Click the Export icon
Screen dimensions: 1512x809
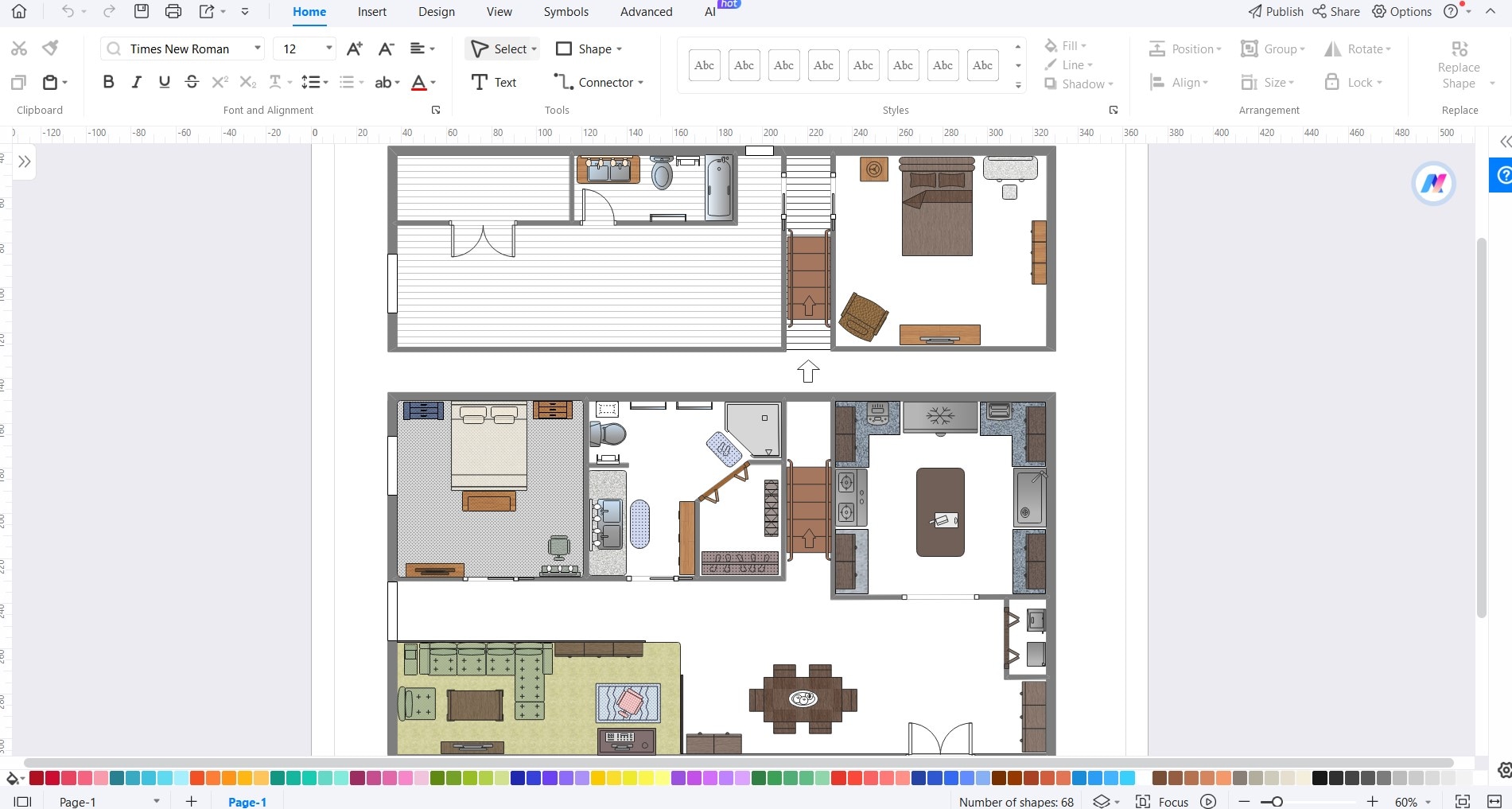pyautogui.click(x=207, y=11)
